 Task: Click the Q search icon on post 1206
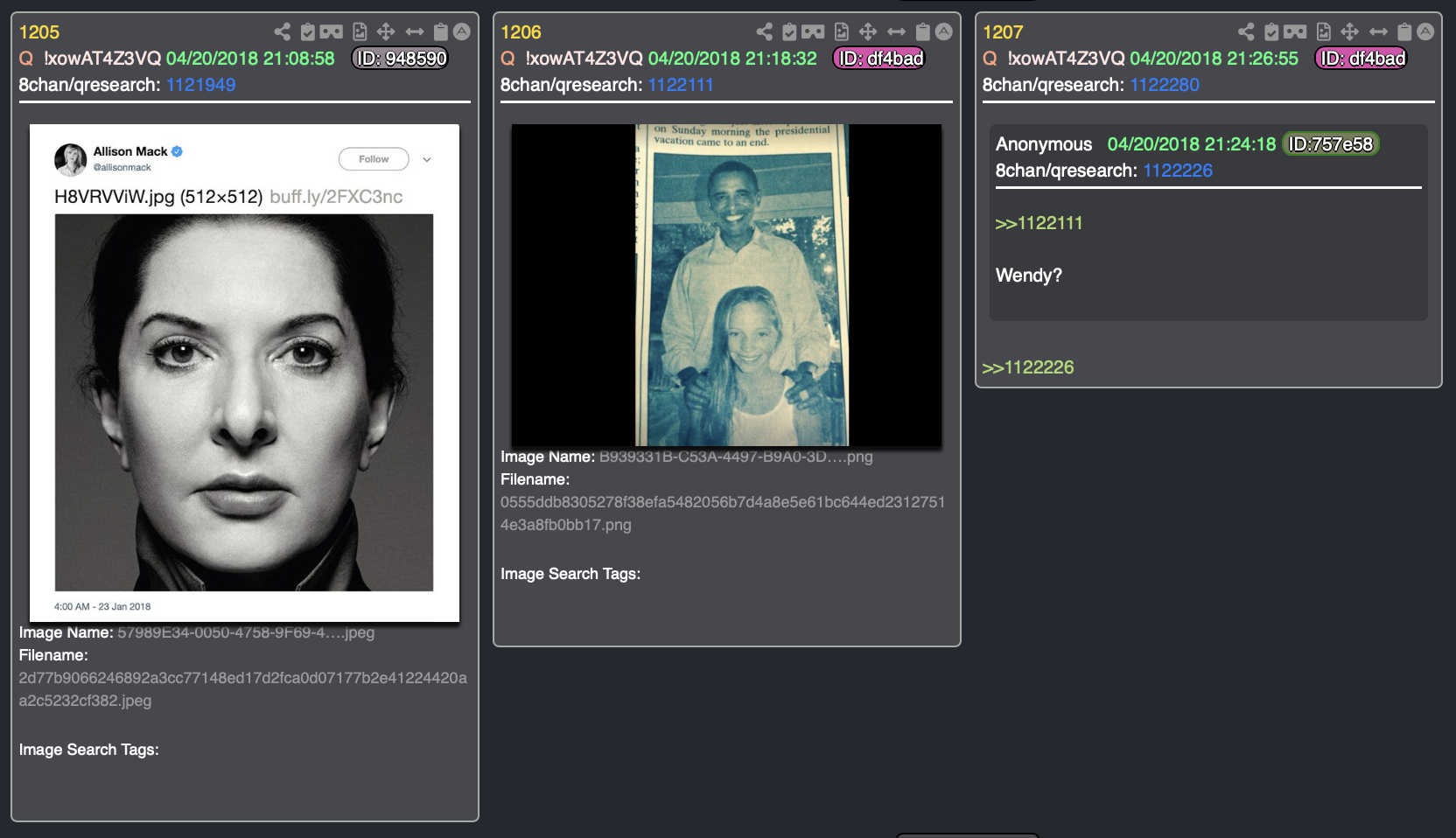click(x=507, y=59)
